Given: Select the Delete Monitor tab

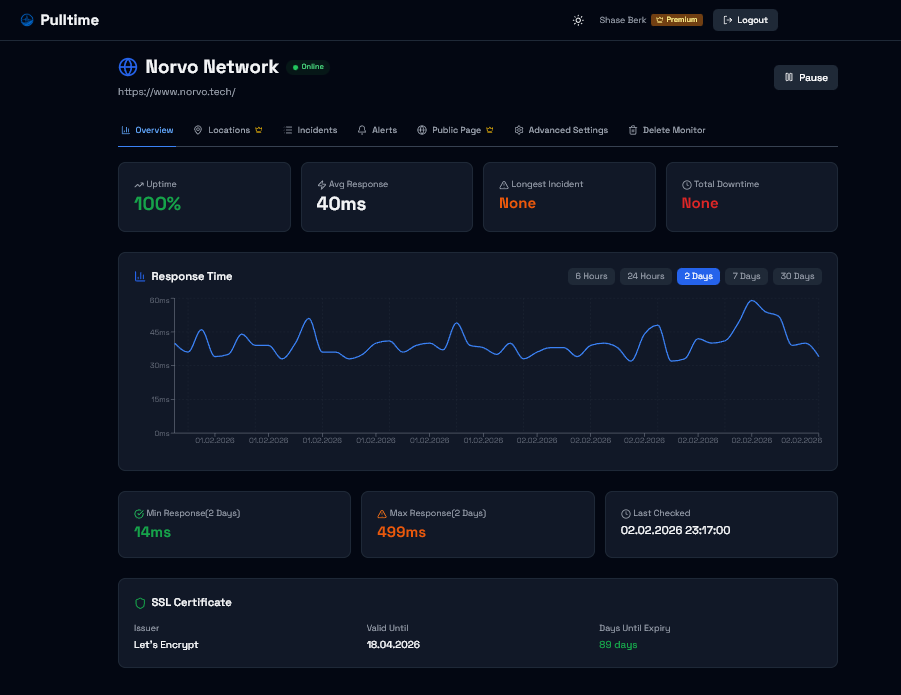Looking at the screenshot, I should (x=667, y=130).
